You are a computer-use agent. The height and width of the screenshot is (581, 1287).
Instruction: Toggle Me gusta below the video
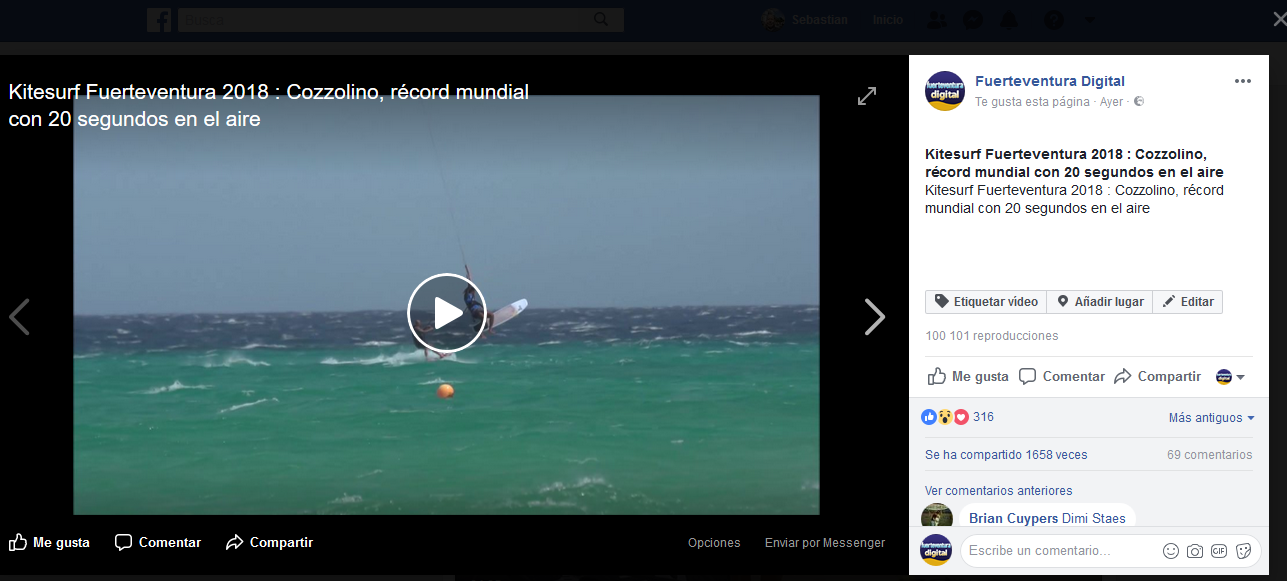click(x=50, y=543)
